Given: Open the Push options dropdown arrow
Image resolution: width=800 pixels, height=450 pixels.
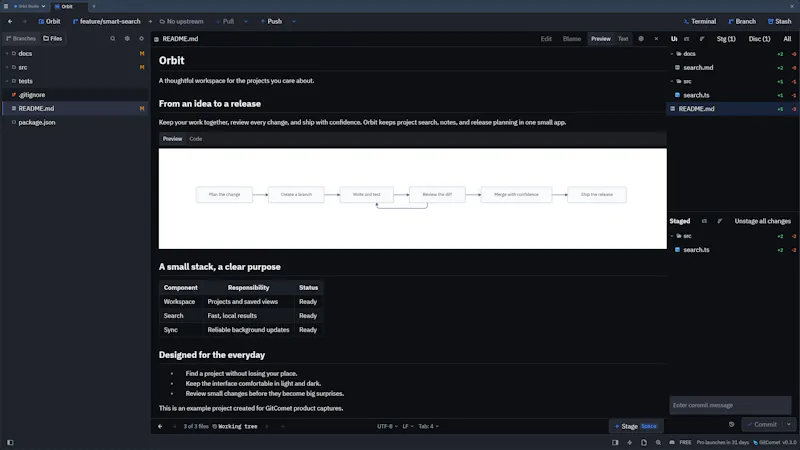Looking at the screenshot, I should pos(294,21).
